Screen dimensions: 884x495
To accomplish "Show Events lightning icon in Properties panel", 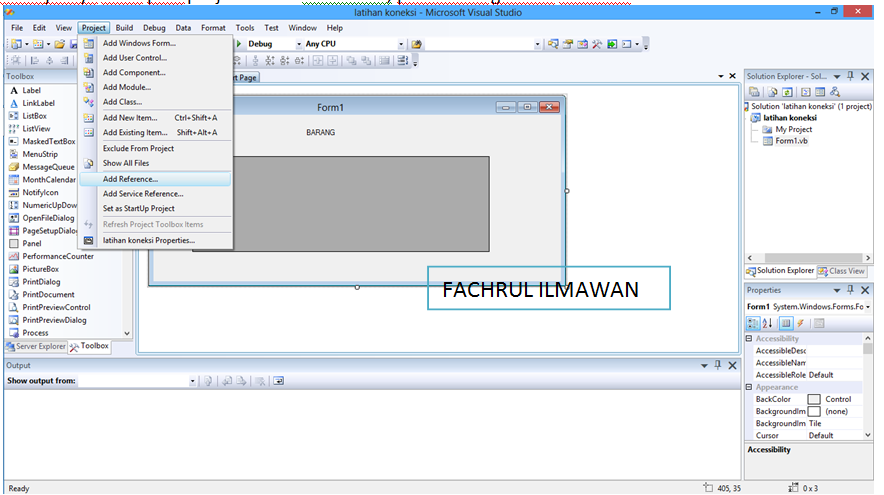I will tap(801, 323).
